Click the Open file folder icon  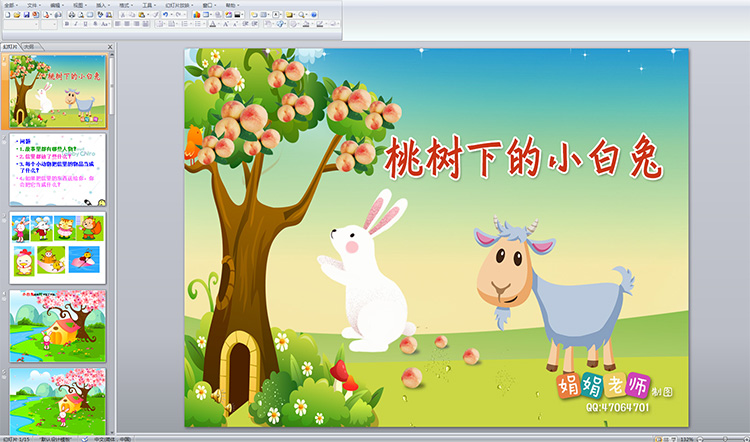click(x=17, y=15)
